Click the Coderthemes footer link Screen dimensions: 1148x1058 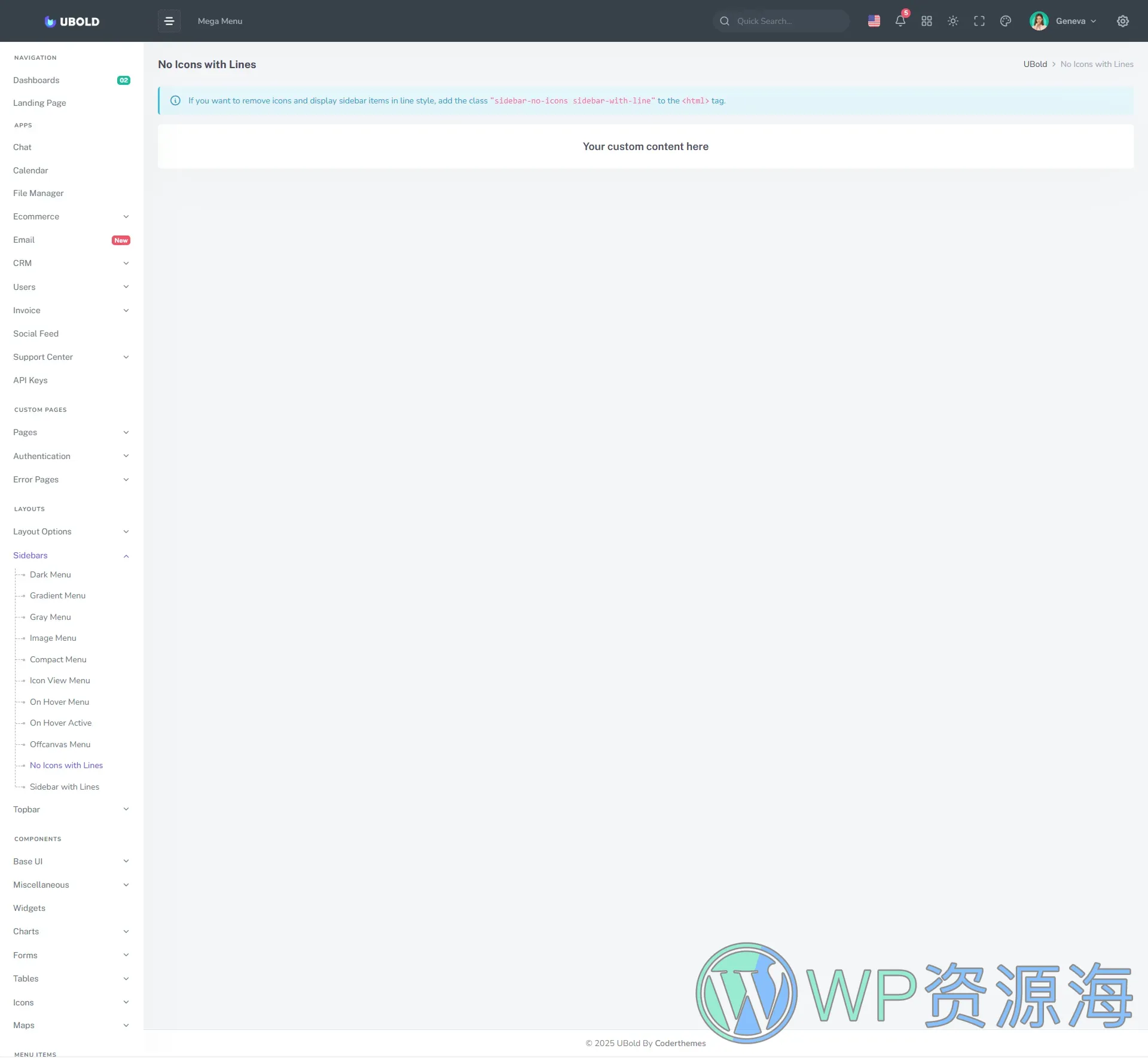680,1043
